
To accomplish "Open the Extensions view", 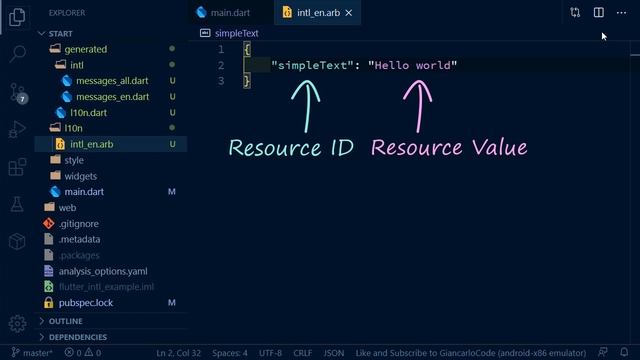I will pos(17,167).
